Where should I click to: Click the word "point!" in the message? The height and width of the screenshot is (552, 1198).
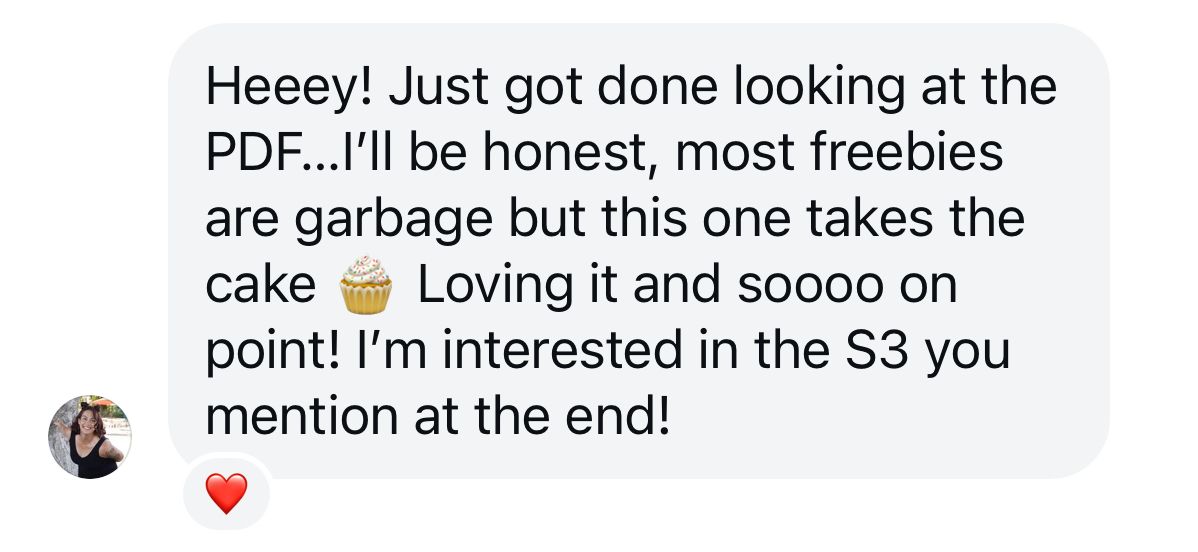pos(274,352)
